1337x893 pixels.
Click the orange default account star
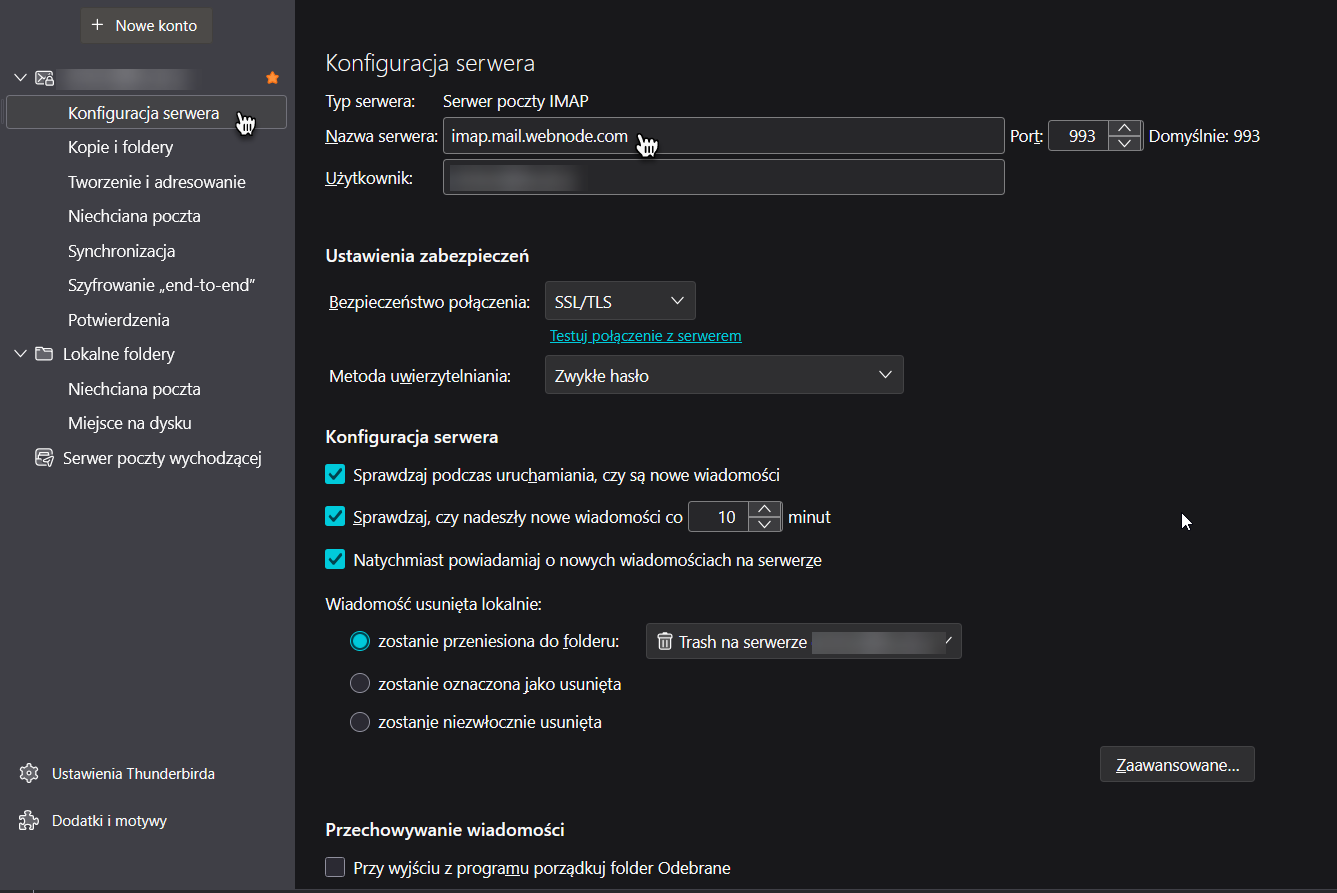tap(272, 77)
